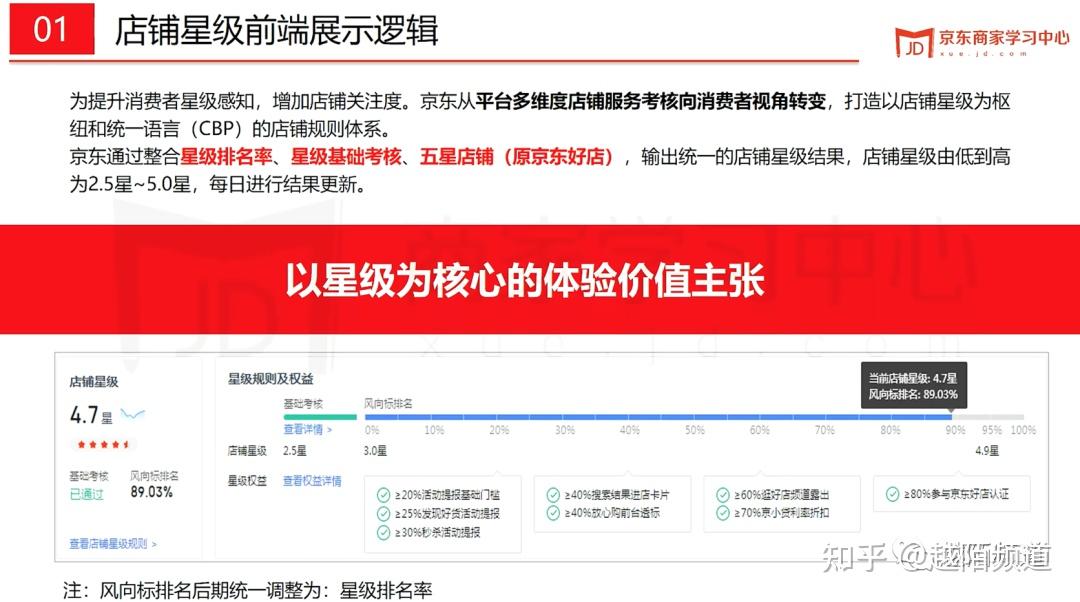Click the 店铺星级 panel heading
Viewport: 1080px width, 602px height.
coord(94,382)
